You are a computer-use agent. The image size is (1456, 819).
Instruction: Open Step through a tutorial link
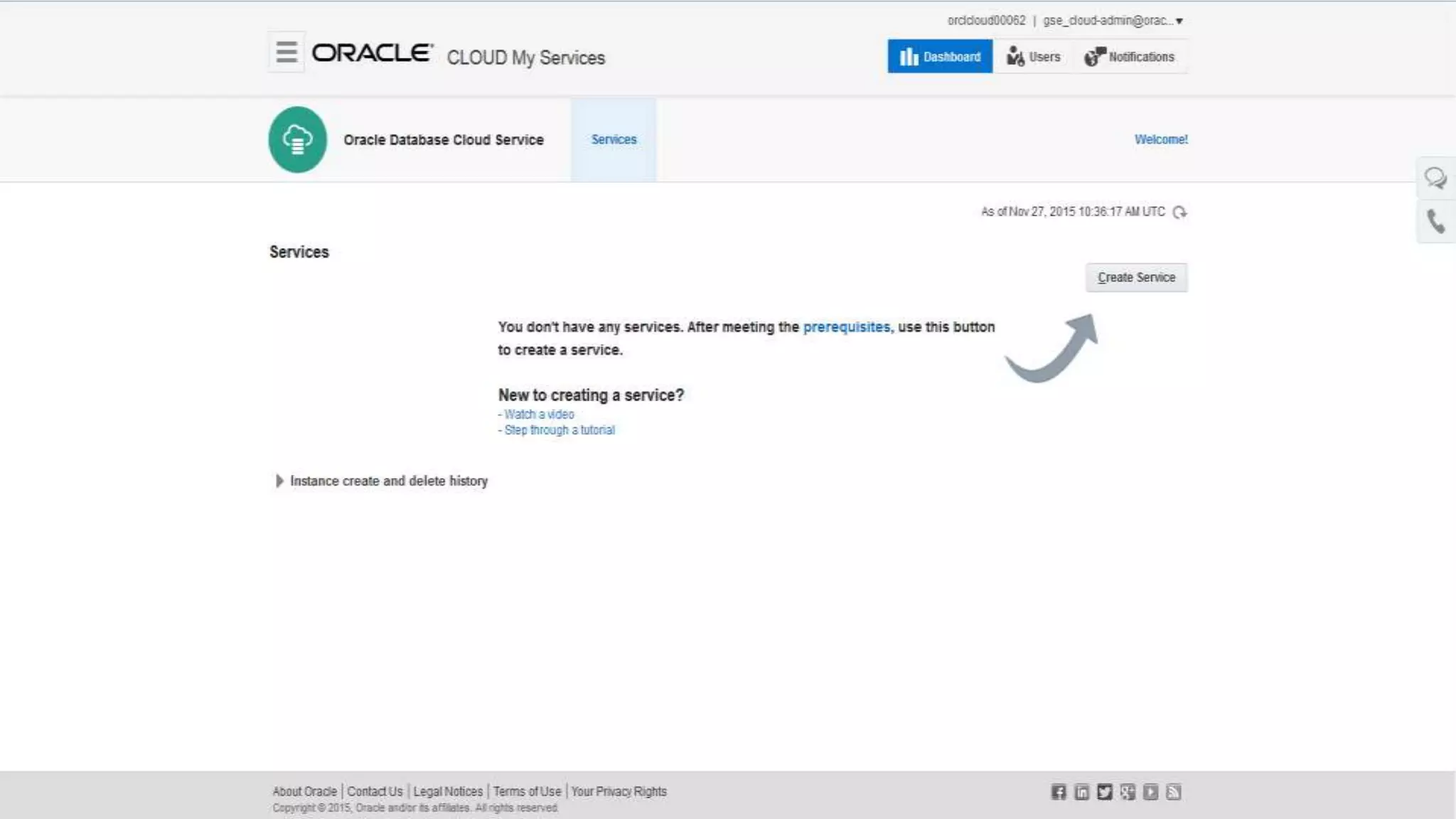560,430
